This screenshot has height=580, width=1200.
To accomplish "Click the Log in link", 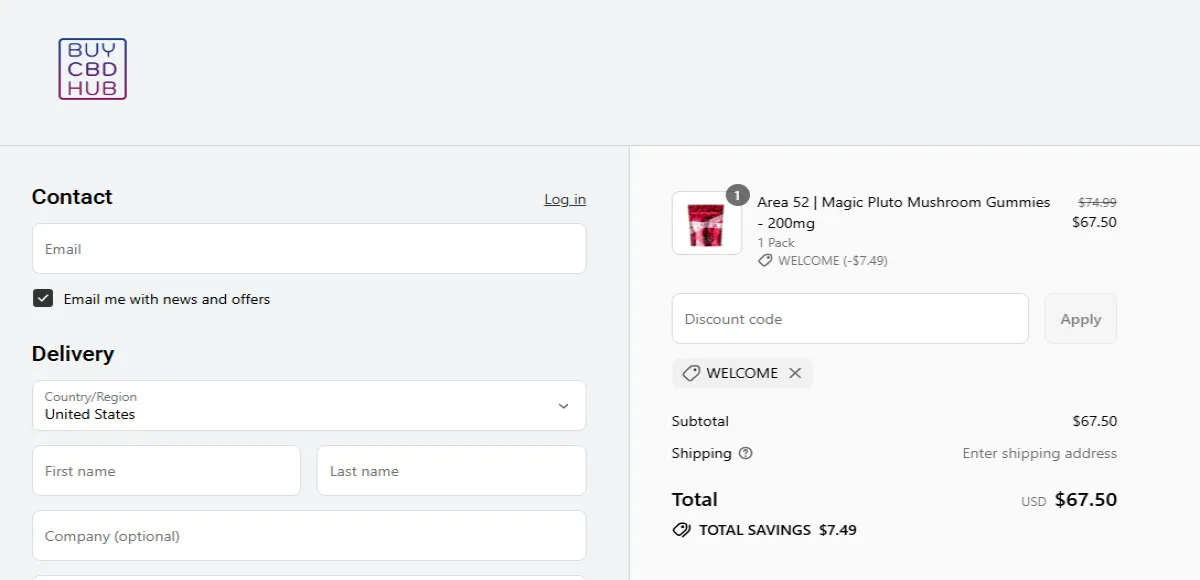I will (x=565, y=199).
